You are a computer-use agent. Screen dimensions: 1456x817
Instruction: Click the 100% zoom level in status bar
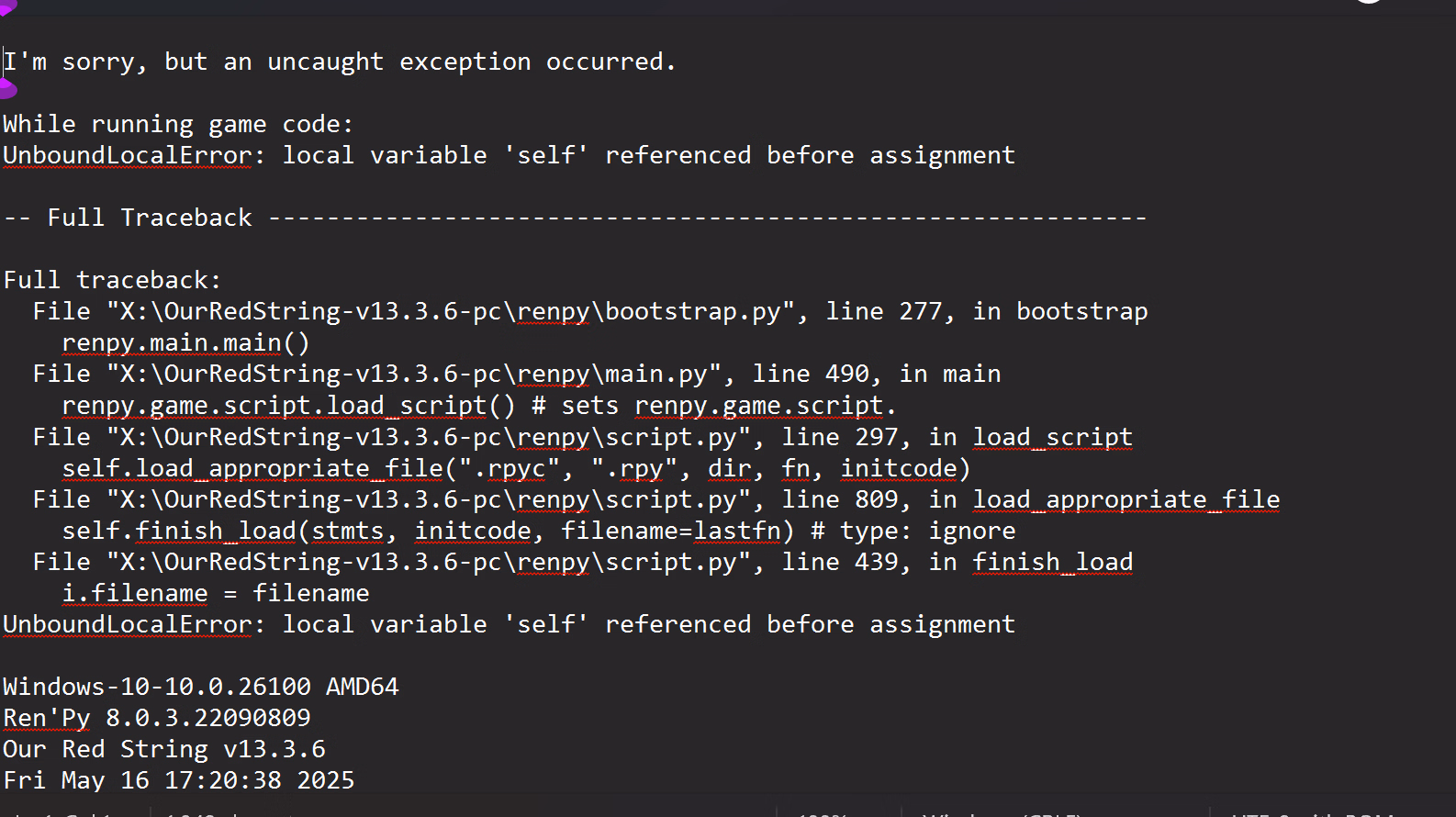point(823,813)
